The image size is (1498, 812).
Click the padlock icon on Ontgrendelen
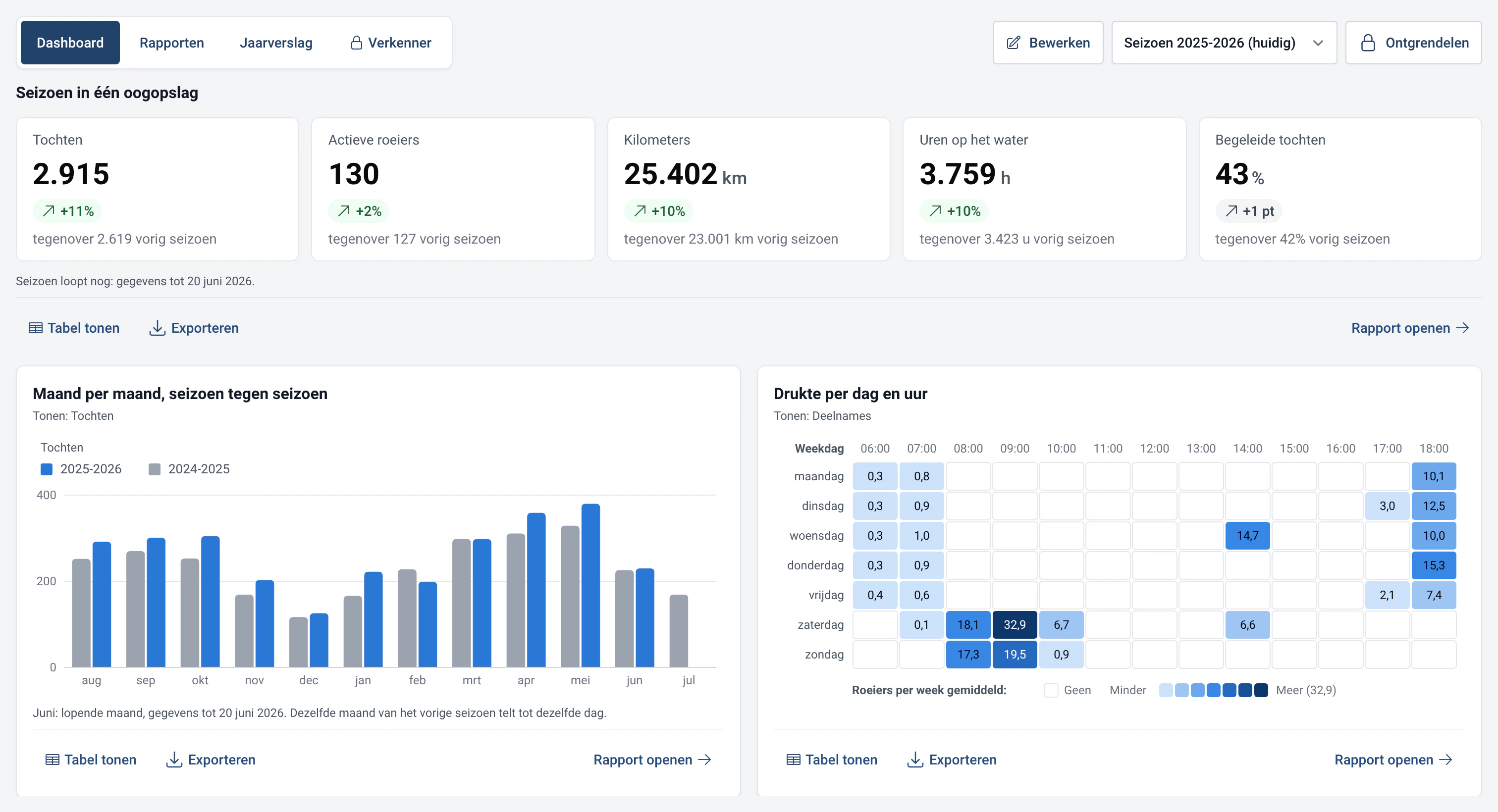[x=1368, y=43]
